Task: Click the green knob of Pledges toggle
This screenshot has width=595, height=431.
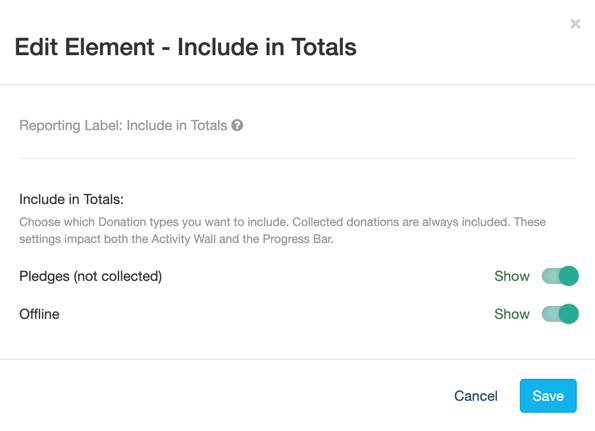Action: coord(569,276)
